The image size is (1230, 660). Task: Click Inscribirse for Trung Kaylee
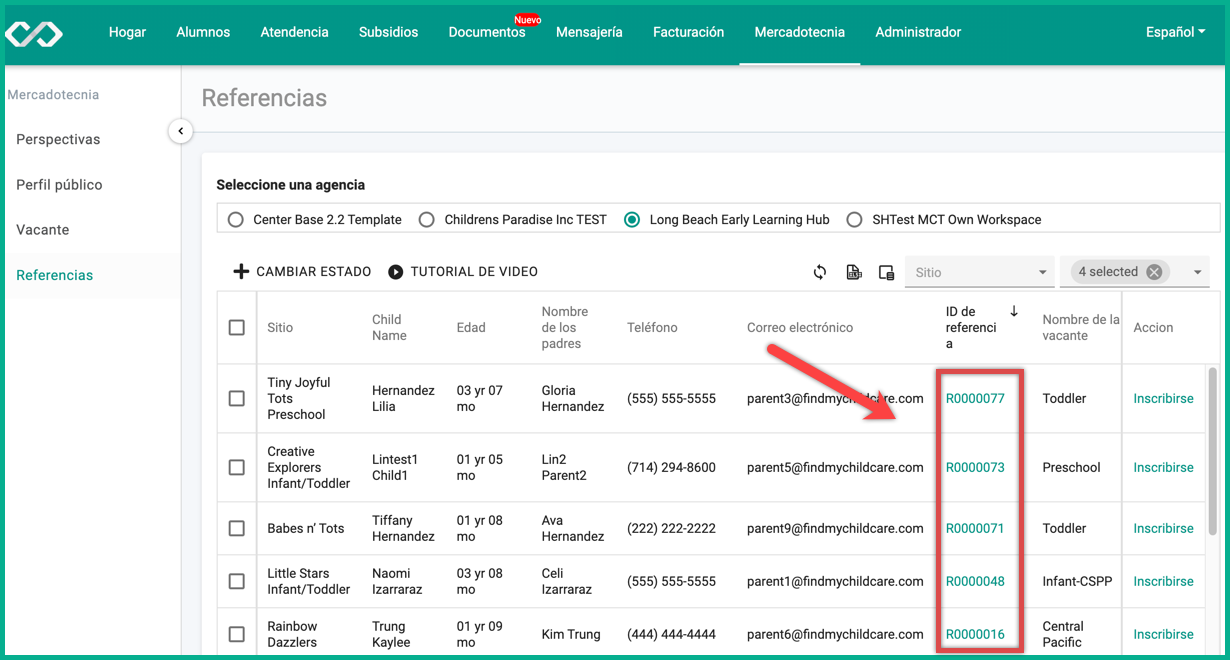(1163, 634)
